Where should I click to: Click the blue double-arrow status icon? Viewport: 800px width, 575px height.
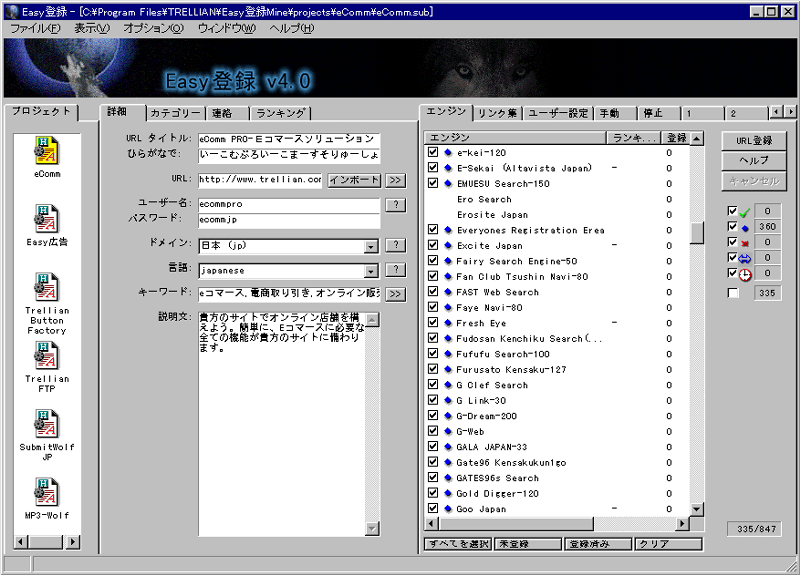point(745,259)
